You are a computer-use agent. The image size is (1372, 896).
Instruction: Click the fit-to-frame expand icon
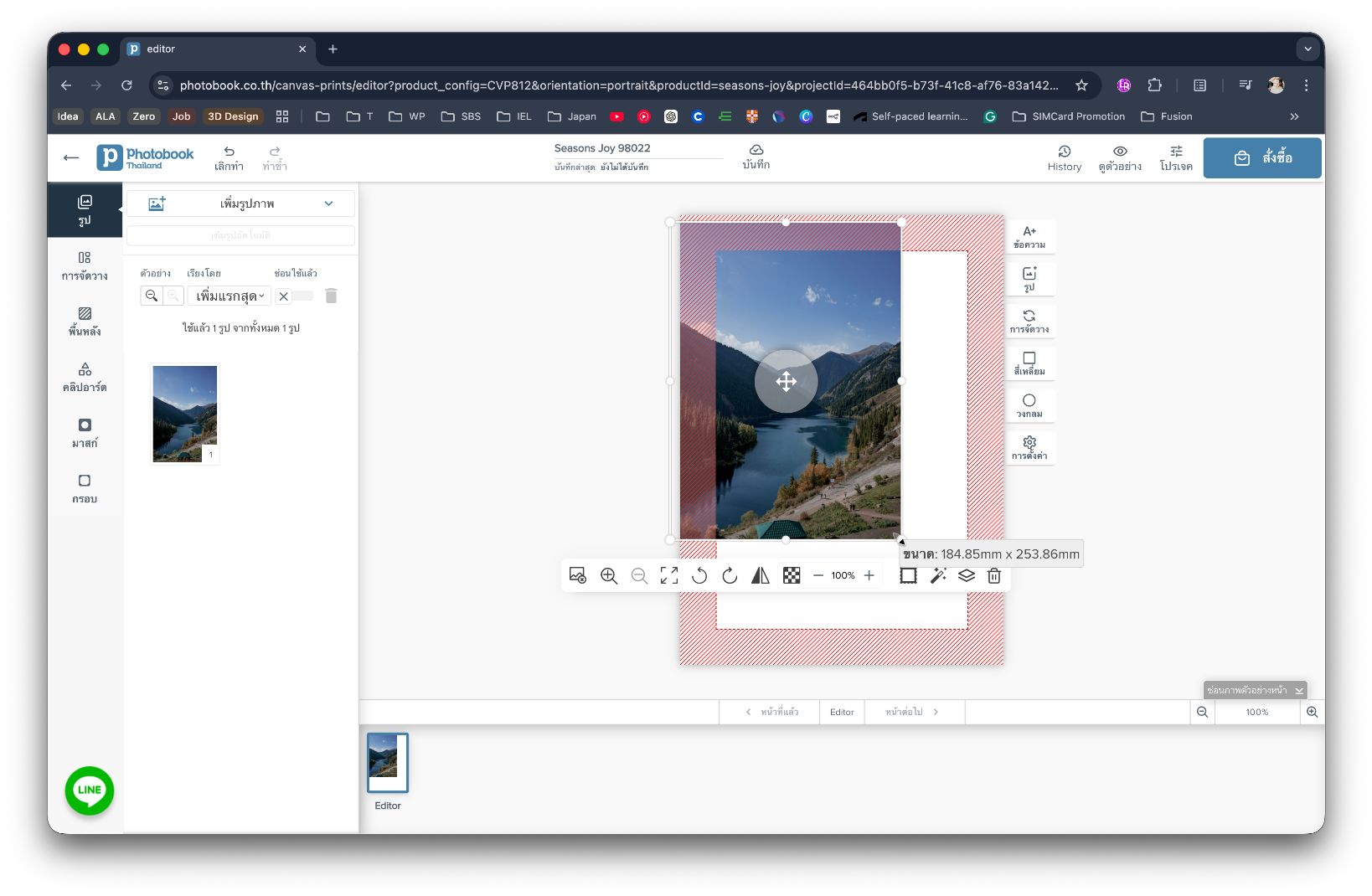pyautogui.click(x=669, y=575)
